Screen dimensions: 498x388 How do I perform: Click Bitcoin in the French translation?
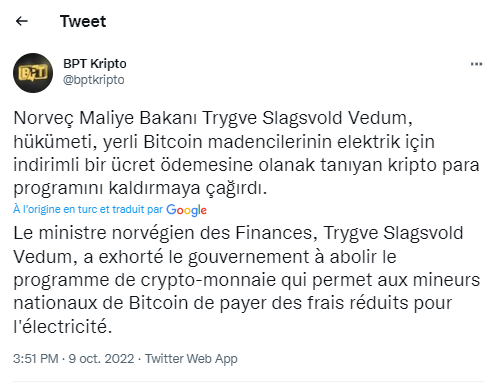pyautogui.click(x=158, y=303)
